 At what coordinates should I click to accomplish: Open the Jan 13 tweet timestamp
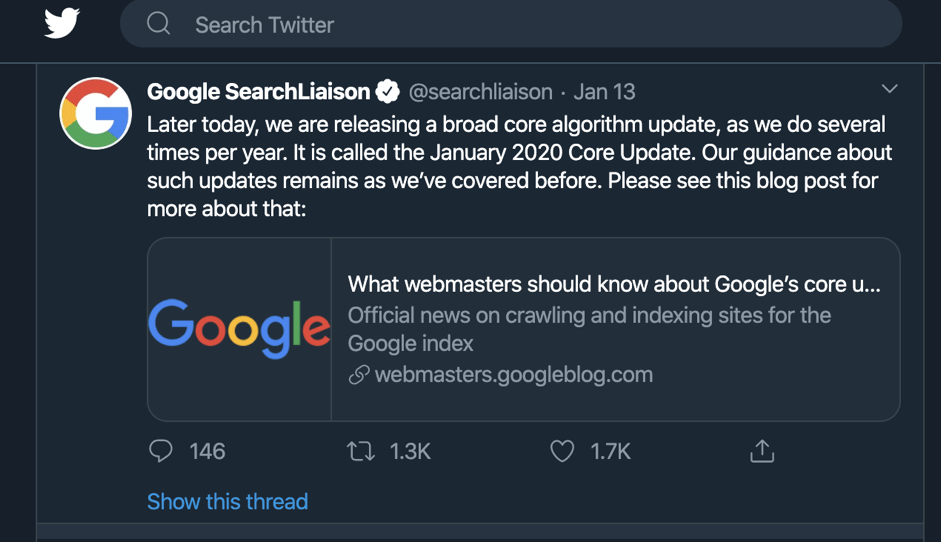pyautogui.click(x=604, y=92)
